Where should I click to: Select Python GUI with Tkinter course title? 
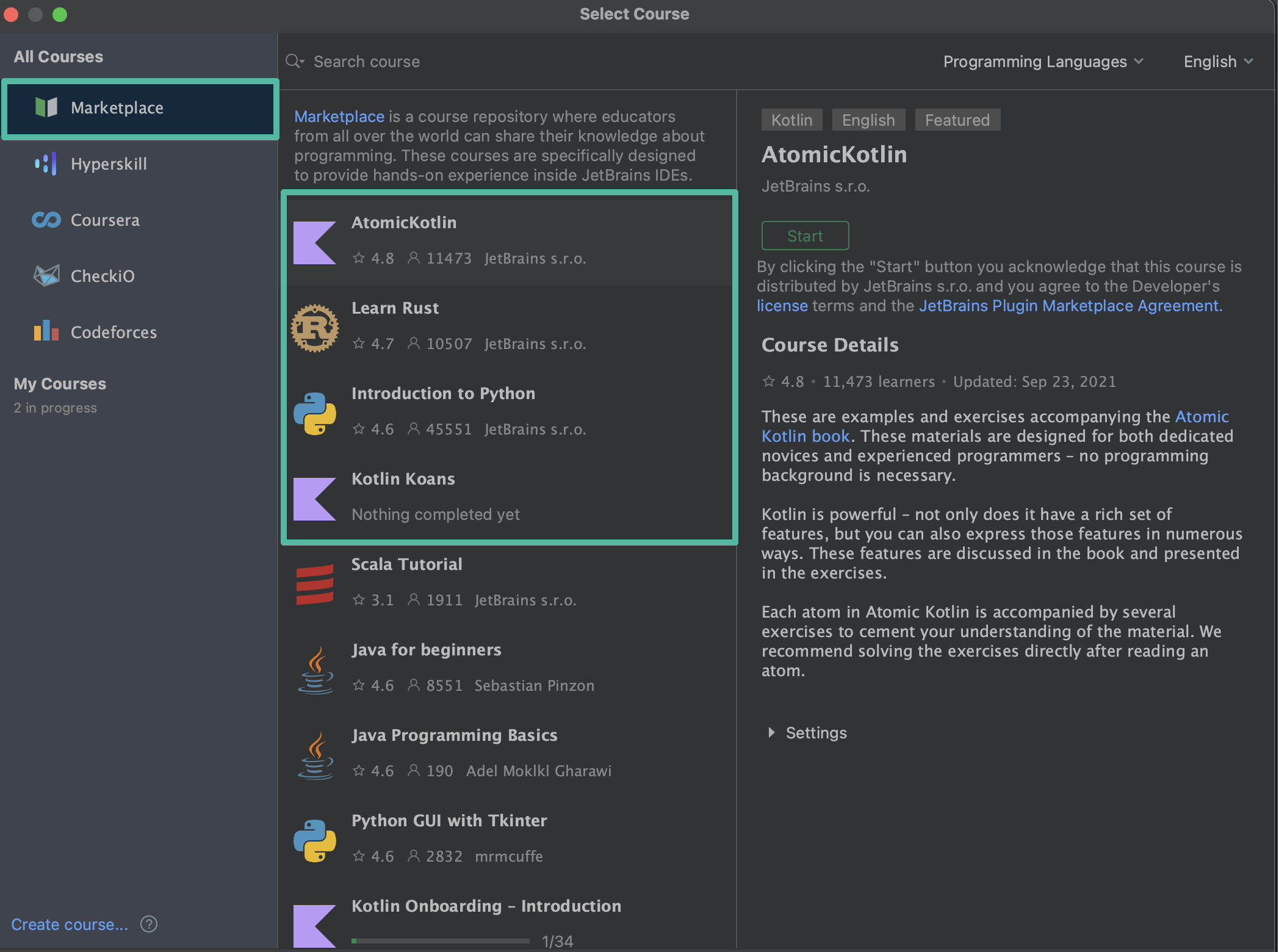(x=449, y=821)
